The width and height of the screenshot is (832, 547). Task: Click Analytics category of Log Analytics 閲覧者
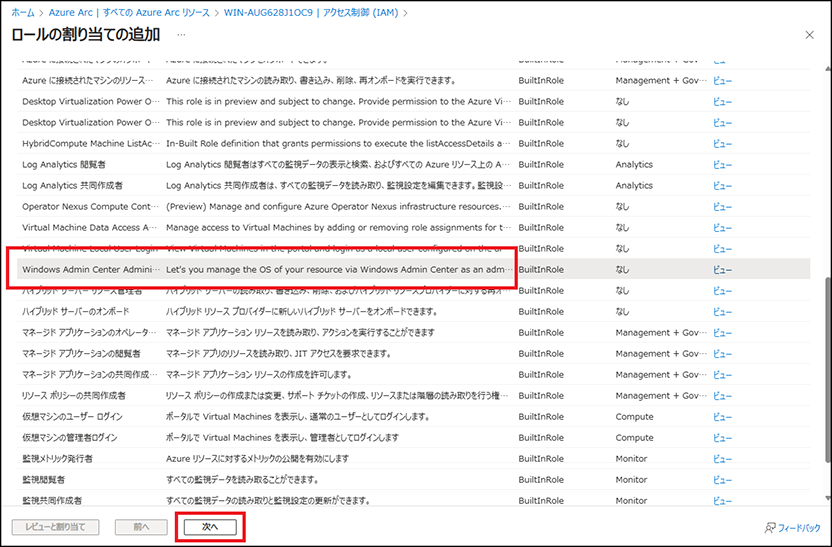634,164
